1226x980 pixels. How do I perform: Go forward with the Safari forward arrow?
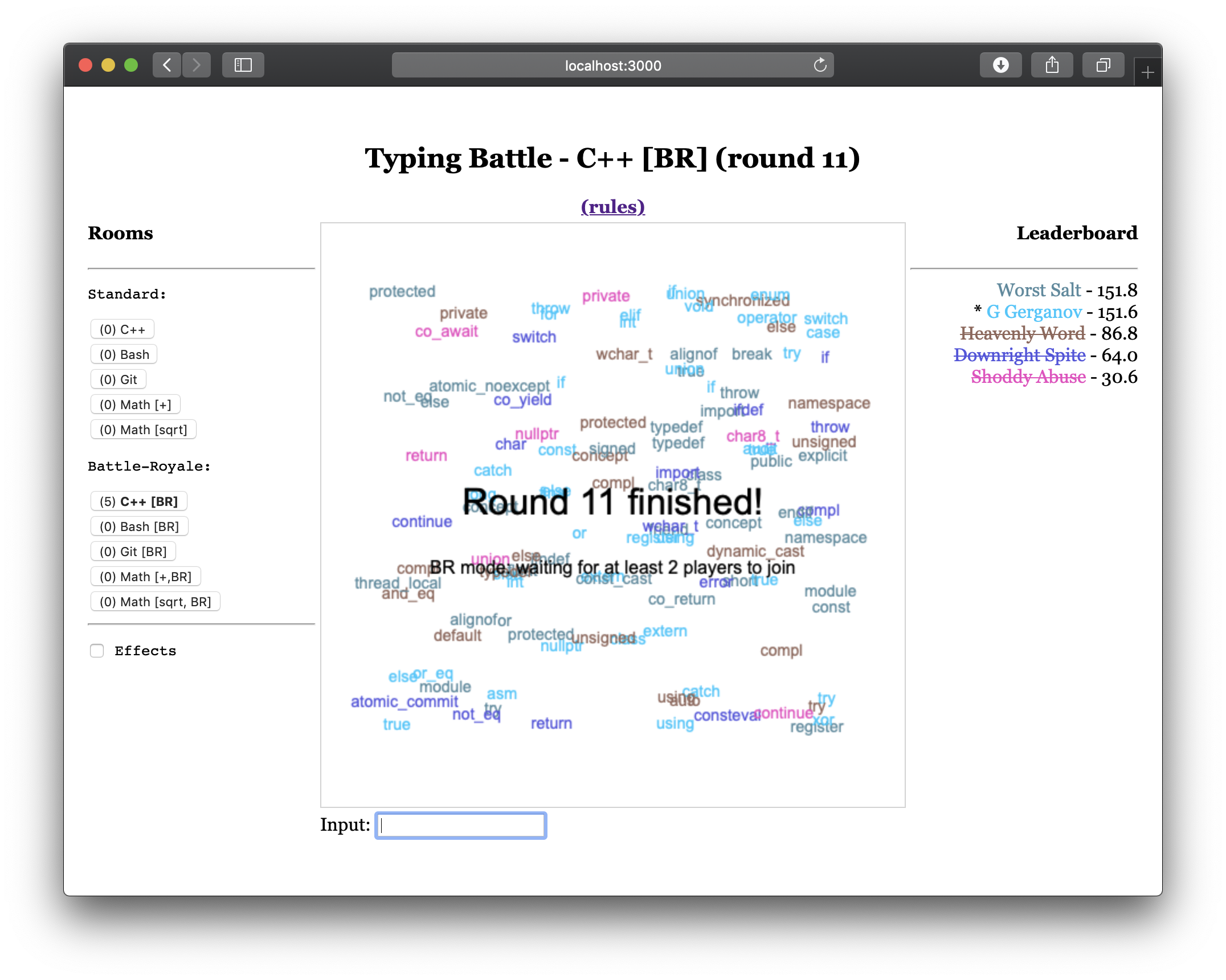click(197, 65)
